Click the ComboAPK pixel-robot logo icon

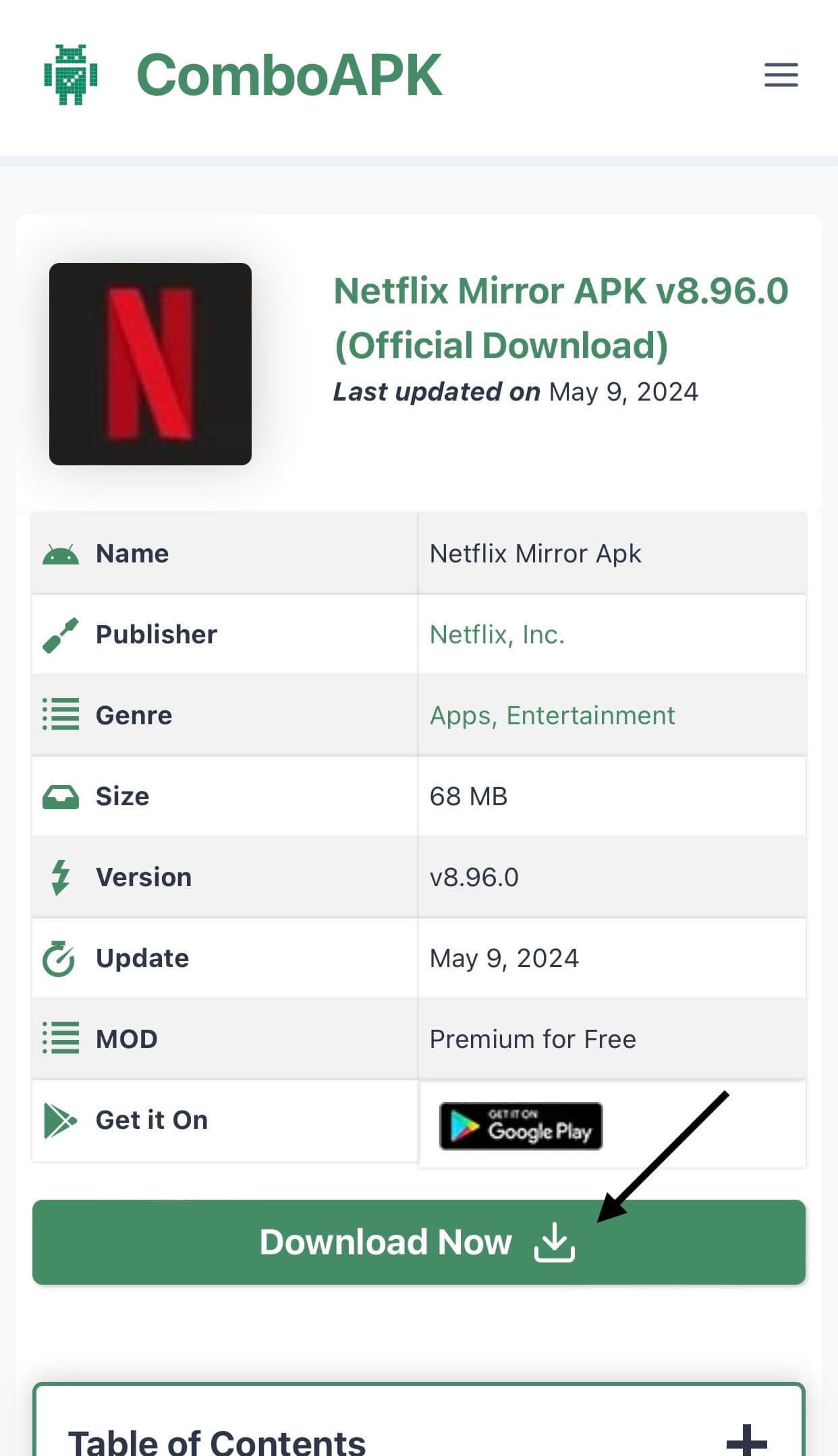click(x=71, y=75)
